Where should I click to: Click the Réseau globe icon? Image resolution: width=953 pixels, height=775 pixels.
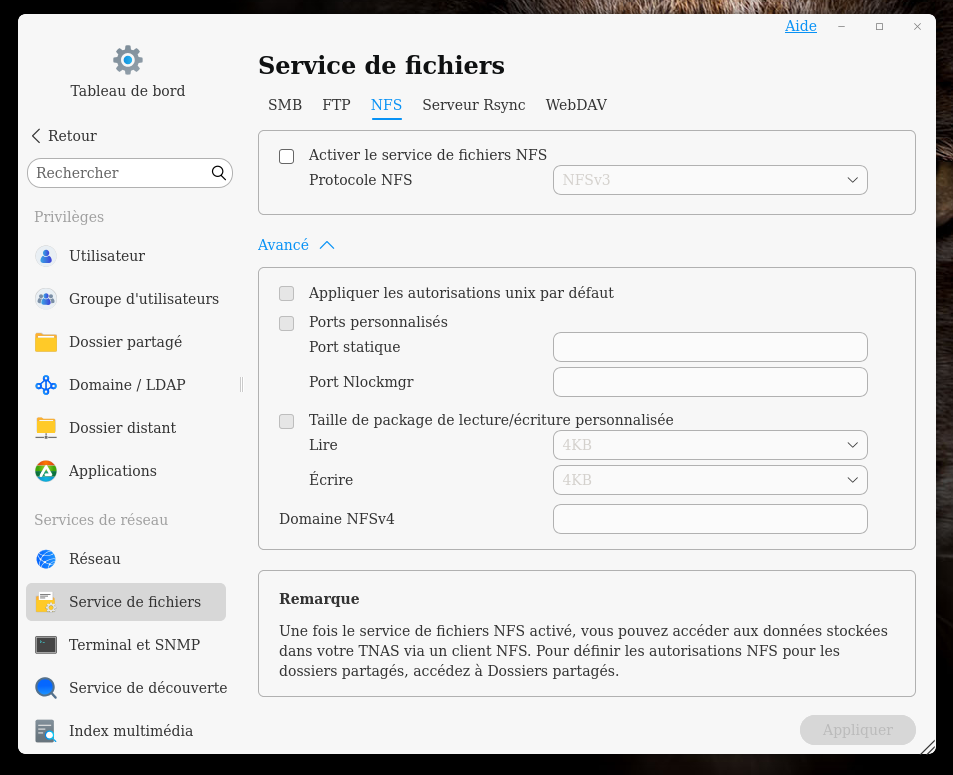coord(46,559)
